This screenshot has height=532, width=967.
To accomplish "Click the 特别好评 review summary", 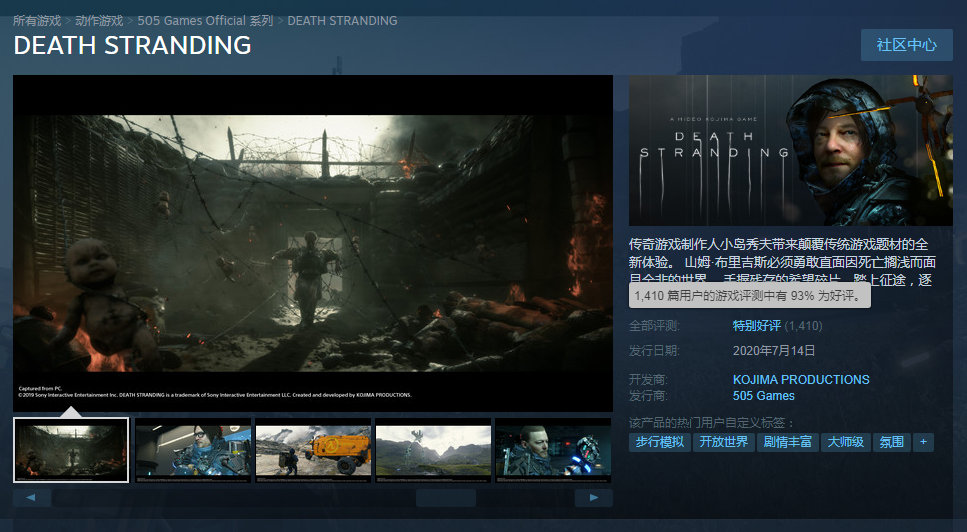I will click(756, 325).
